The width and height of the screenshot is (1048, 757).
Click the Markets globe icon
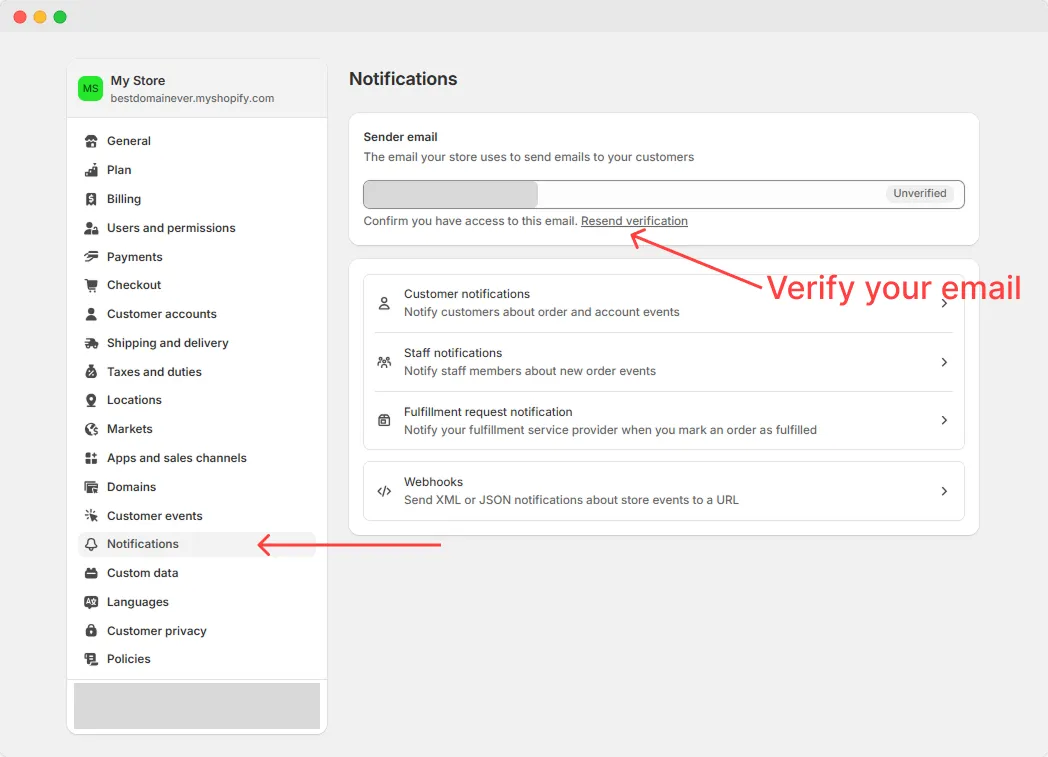[92, 429]
